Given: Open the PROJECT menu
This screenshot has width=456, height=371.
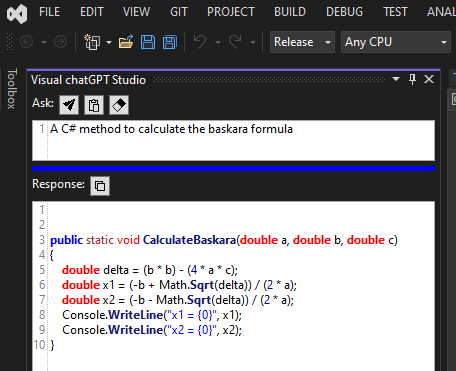Looking at the screenshot, I should click(231, 12).
